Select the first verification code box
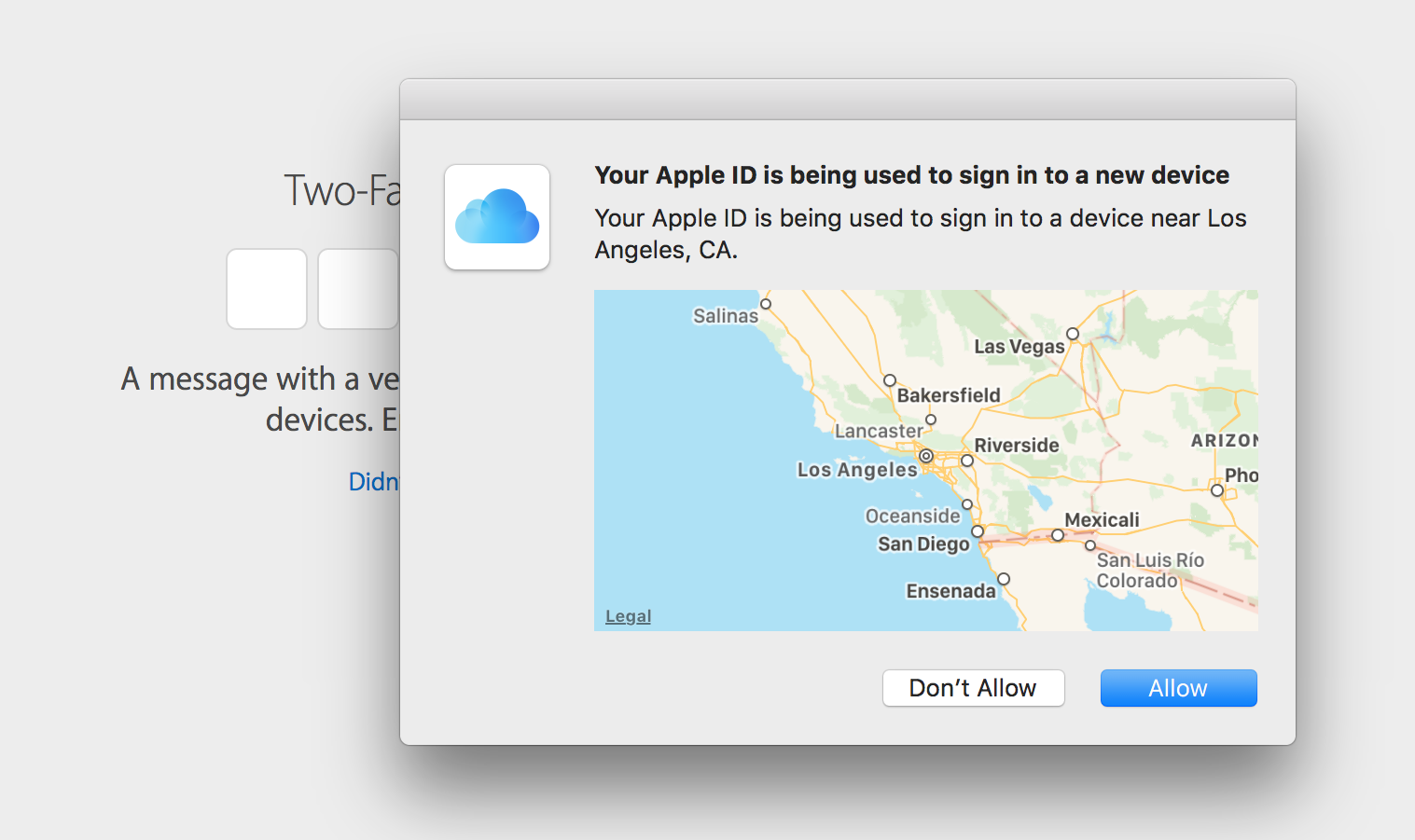 click(267, 289)
